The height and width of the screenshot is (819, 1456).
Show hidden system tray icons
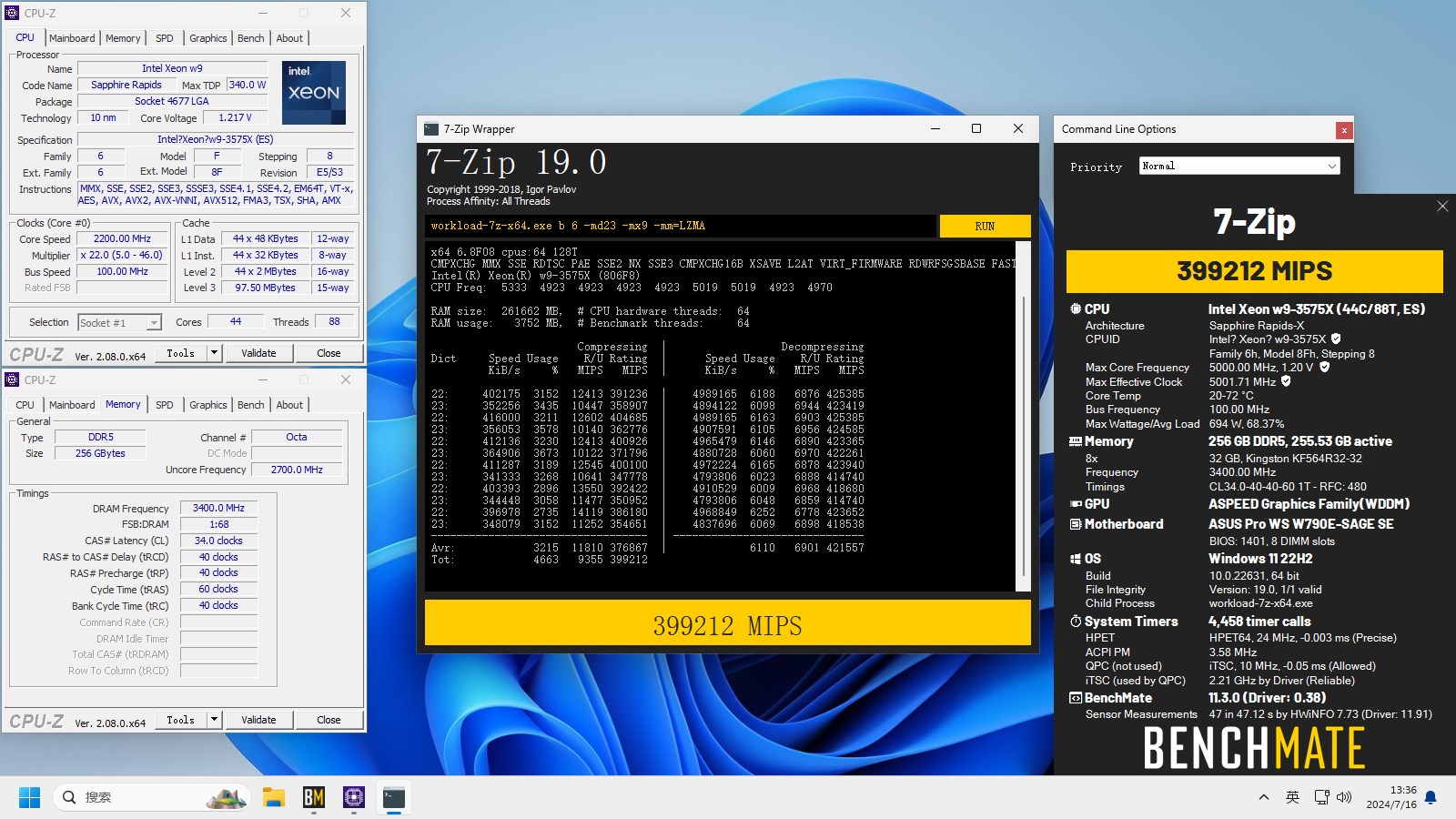coord(1263,797)
